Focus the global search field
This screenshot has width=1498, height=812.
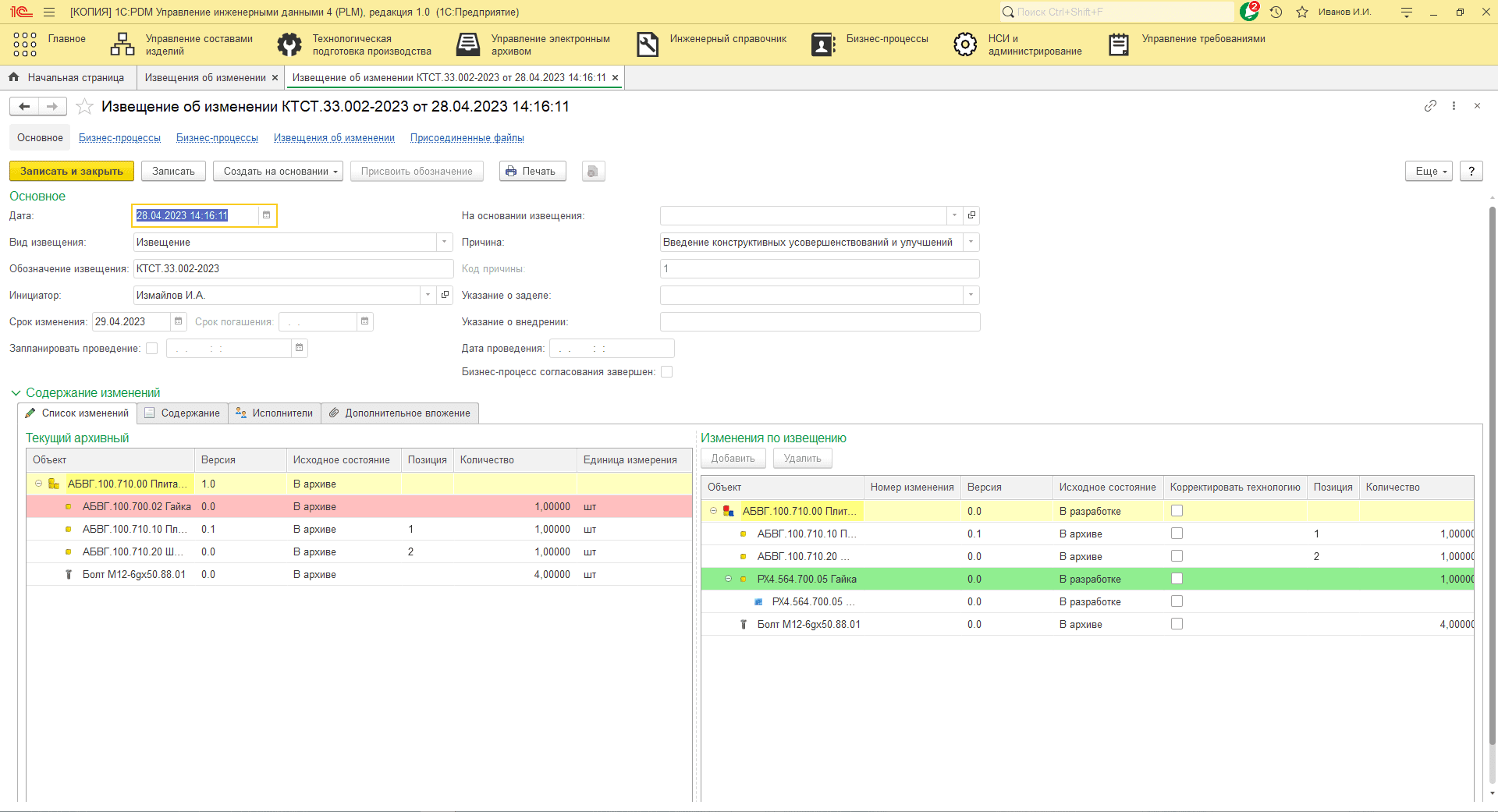pyautogui.click(x=1116, y=12)
